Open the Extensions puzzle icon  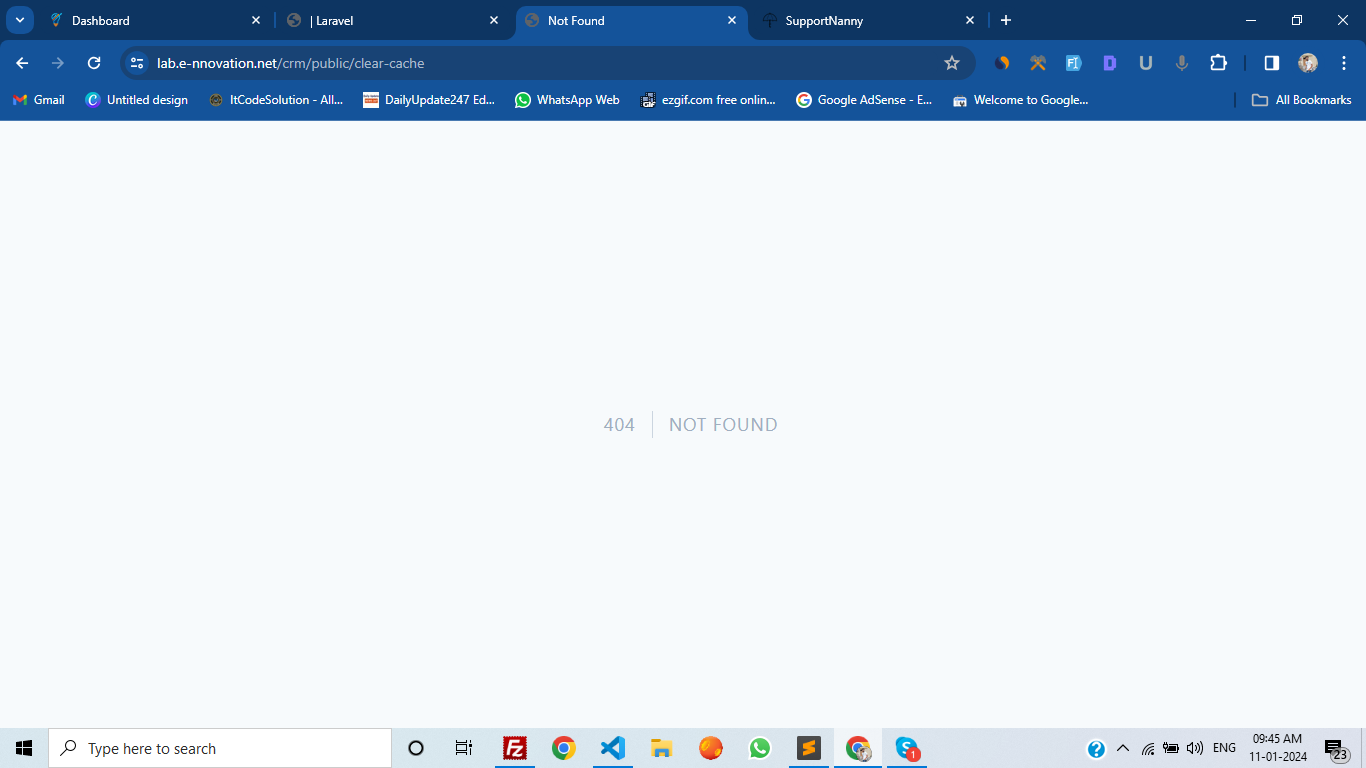tap(1218, 63)
